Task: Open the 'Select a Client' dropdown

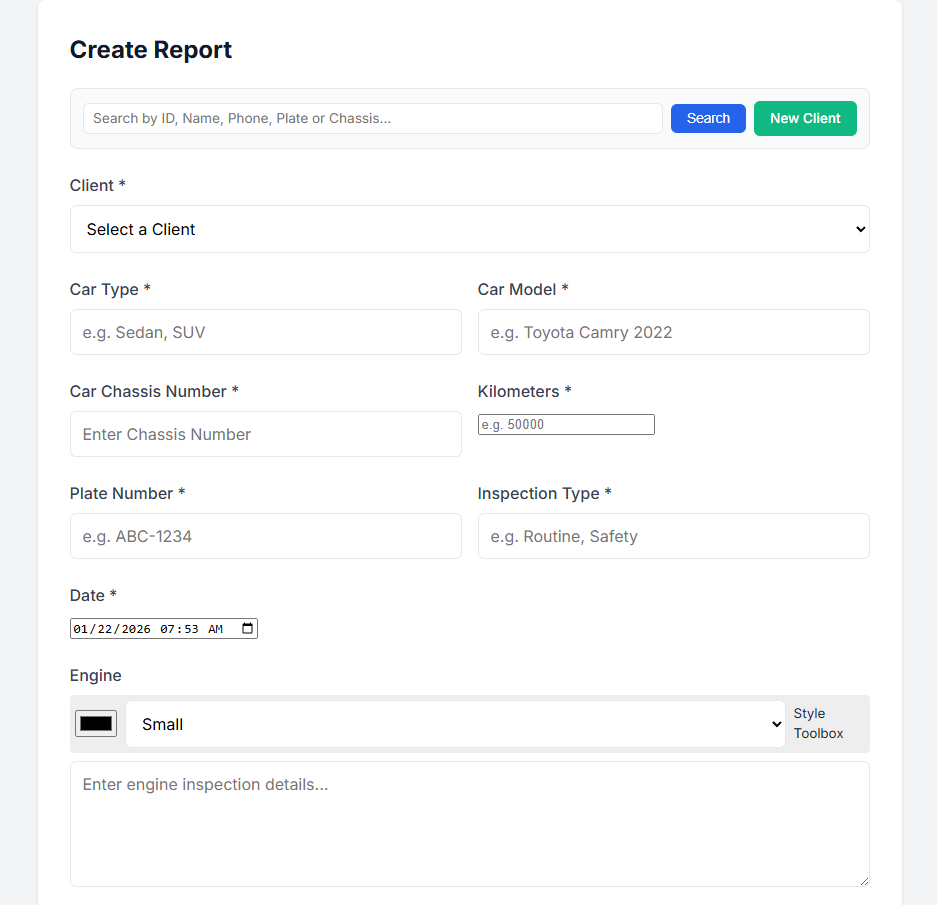Action: (x=470, y=229)
